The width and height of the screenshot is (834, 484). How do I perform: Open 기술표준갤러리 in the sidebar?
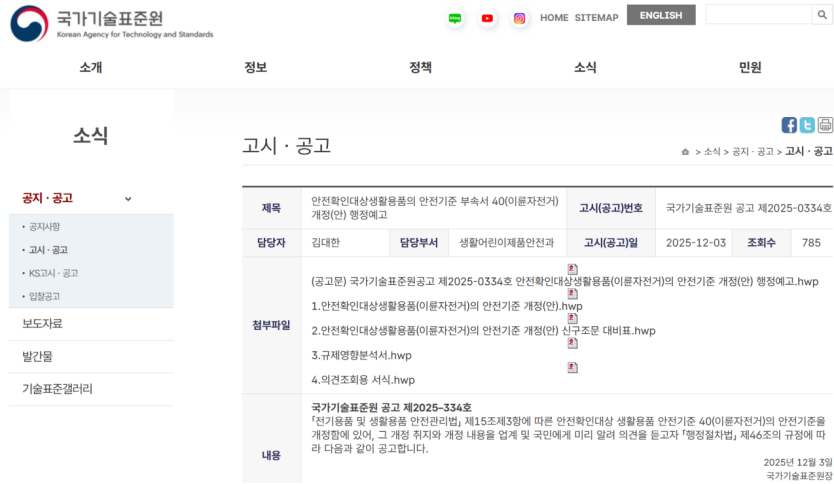(57, 389)
